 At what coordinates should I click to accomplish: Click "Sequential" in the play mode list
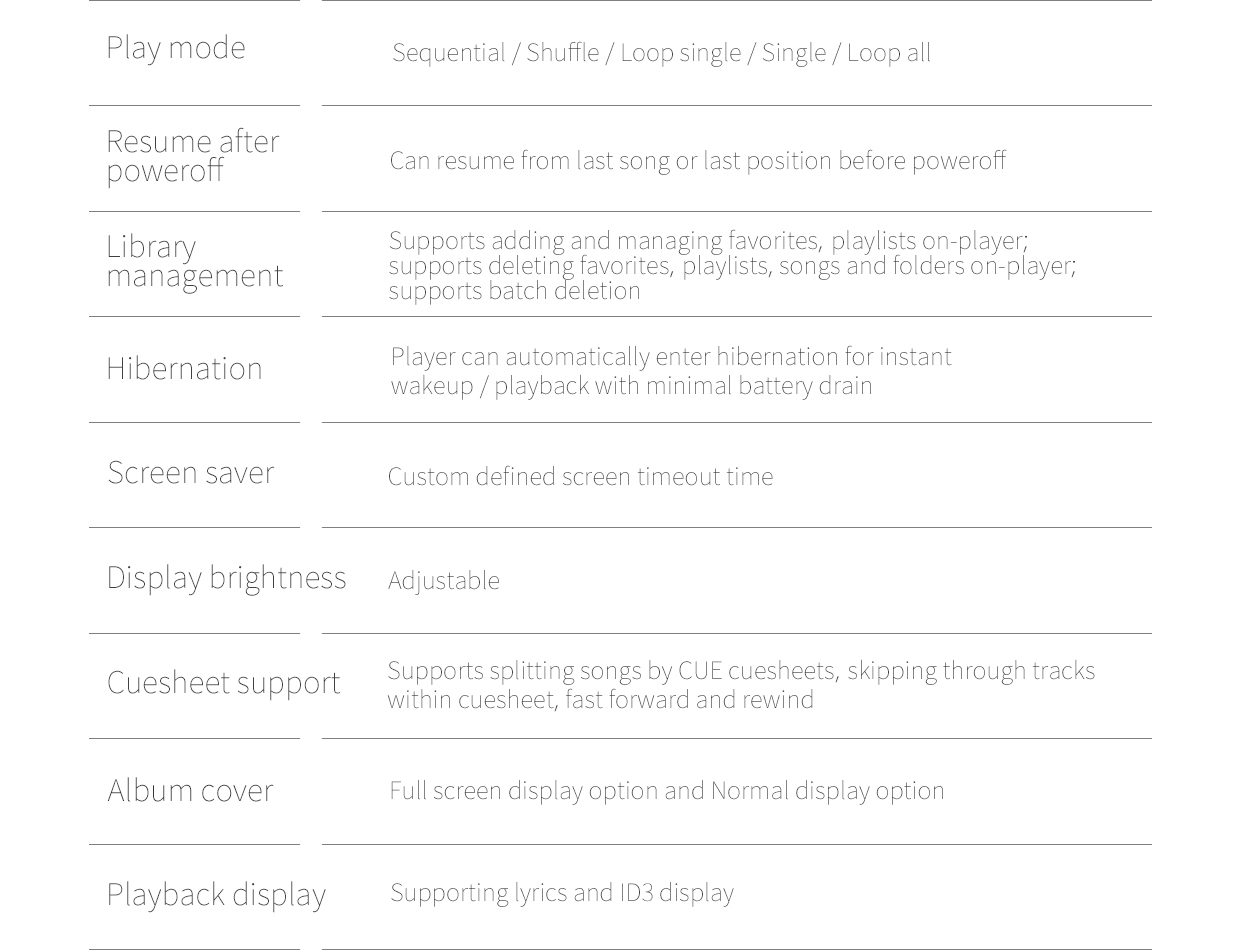(x=448, y=52)
